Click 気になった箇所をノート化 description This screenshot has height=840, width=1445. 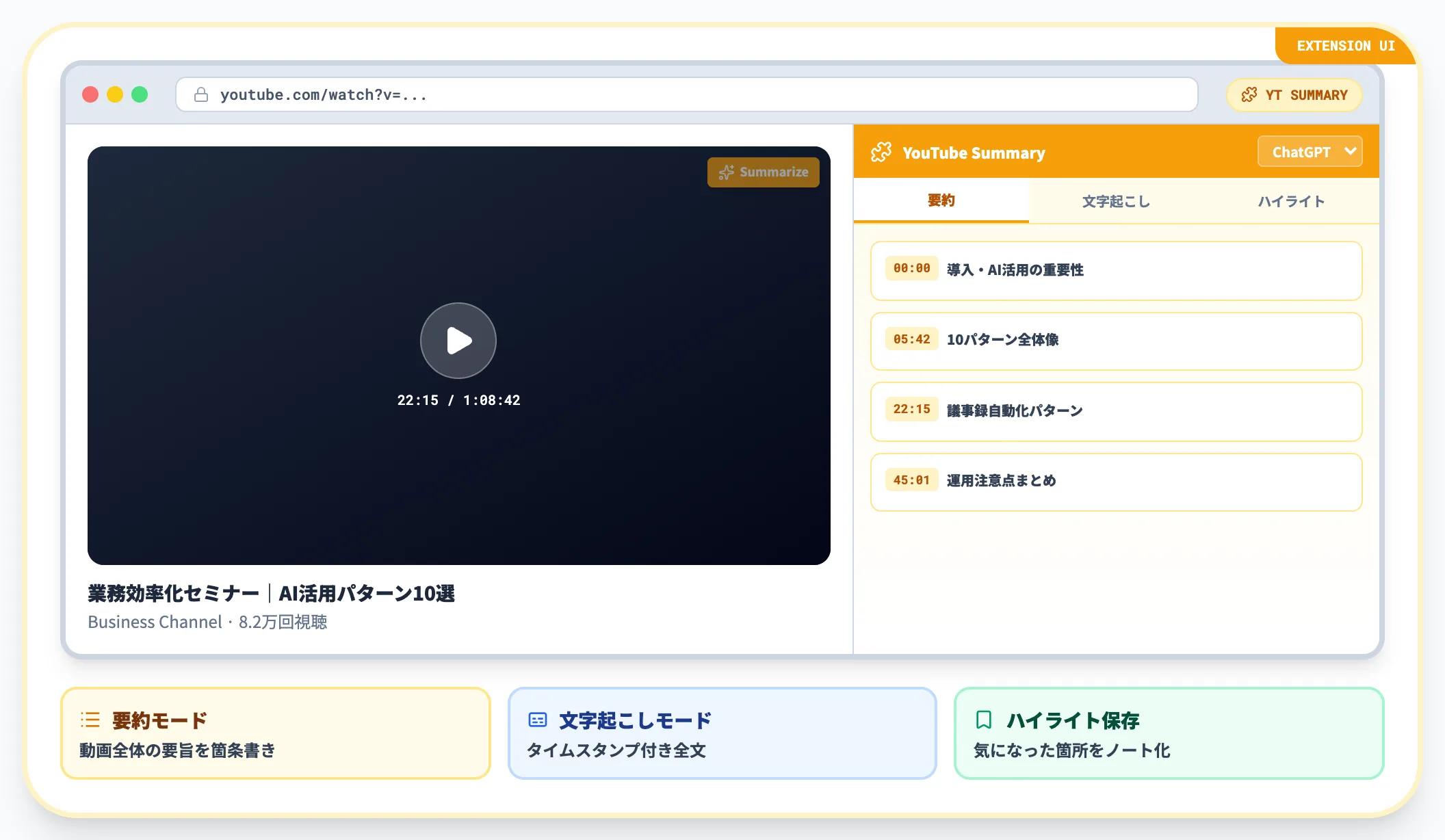click(1071, 750)
